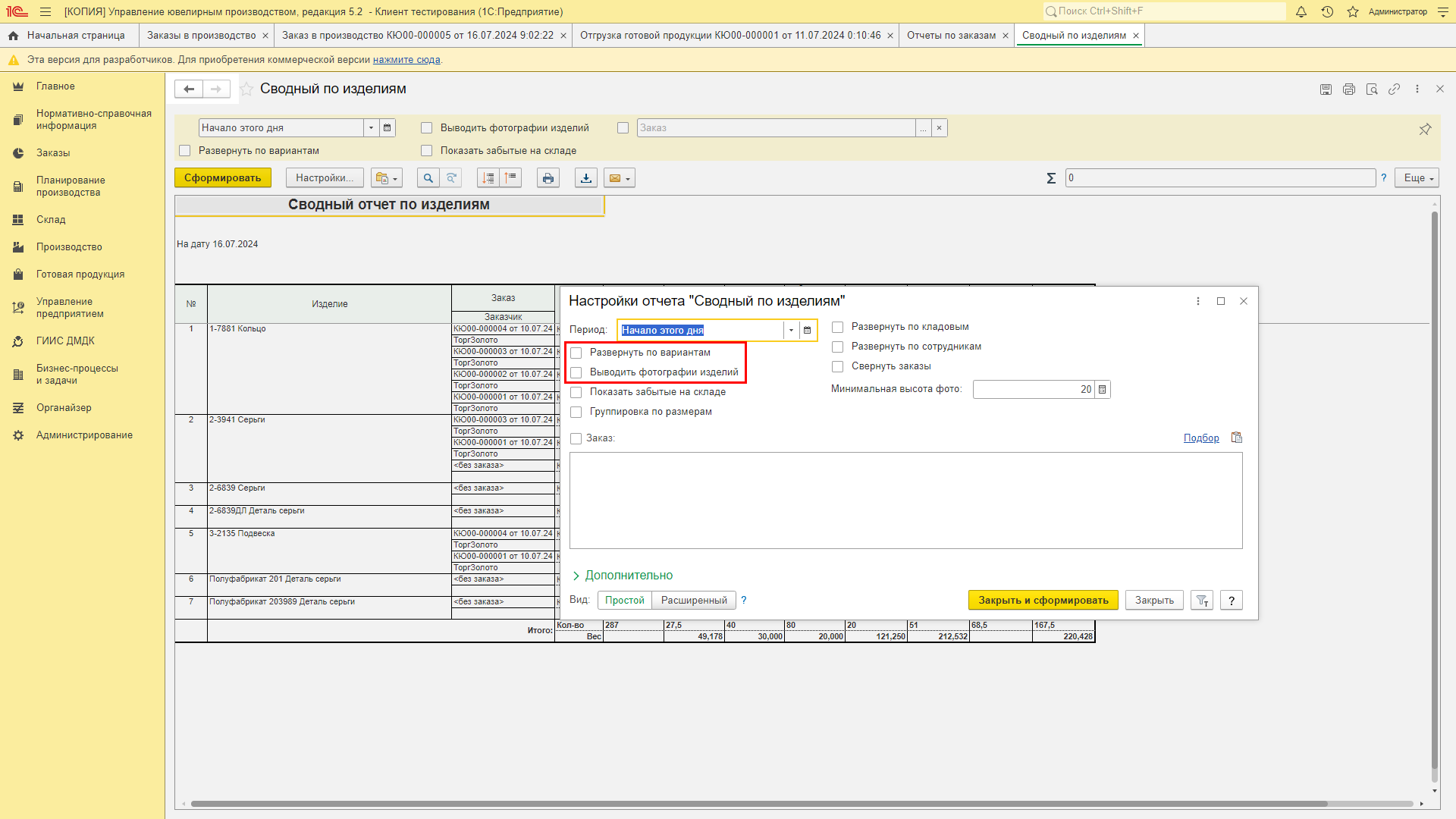Tick 'Развернуть по кладовым' checkbox

tap(838, 327)
